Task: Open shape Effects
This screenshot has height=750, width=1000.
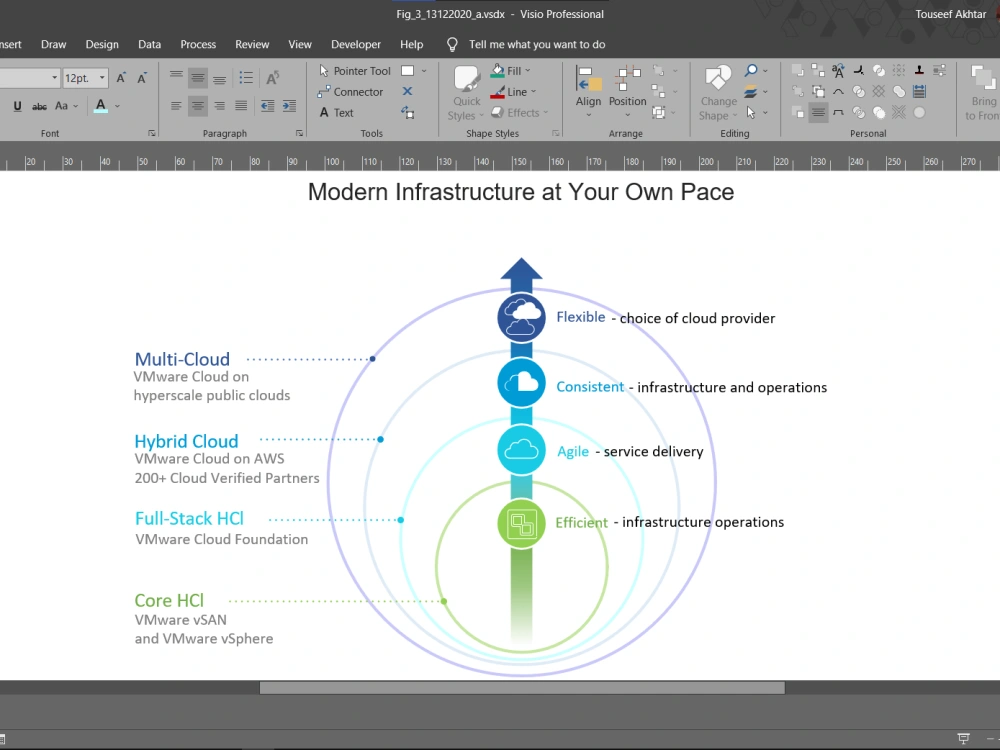Action: pos(518,112)
